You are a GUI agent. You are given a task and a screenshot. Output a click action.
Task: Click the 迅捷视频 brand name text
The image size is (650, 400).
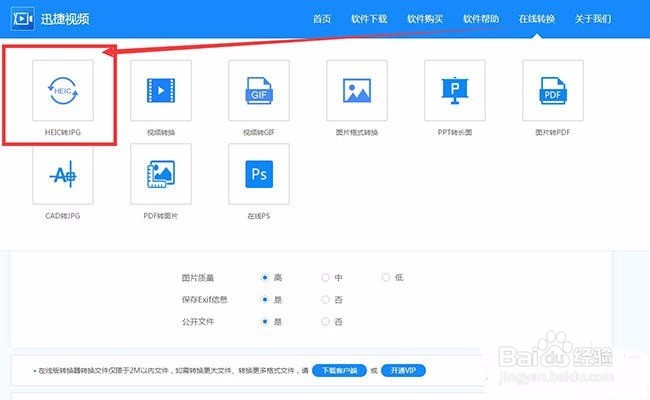(65, 19)
